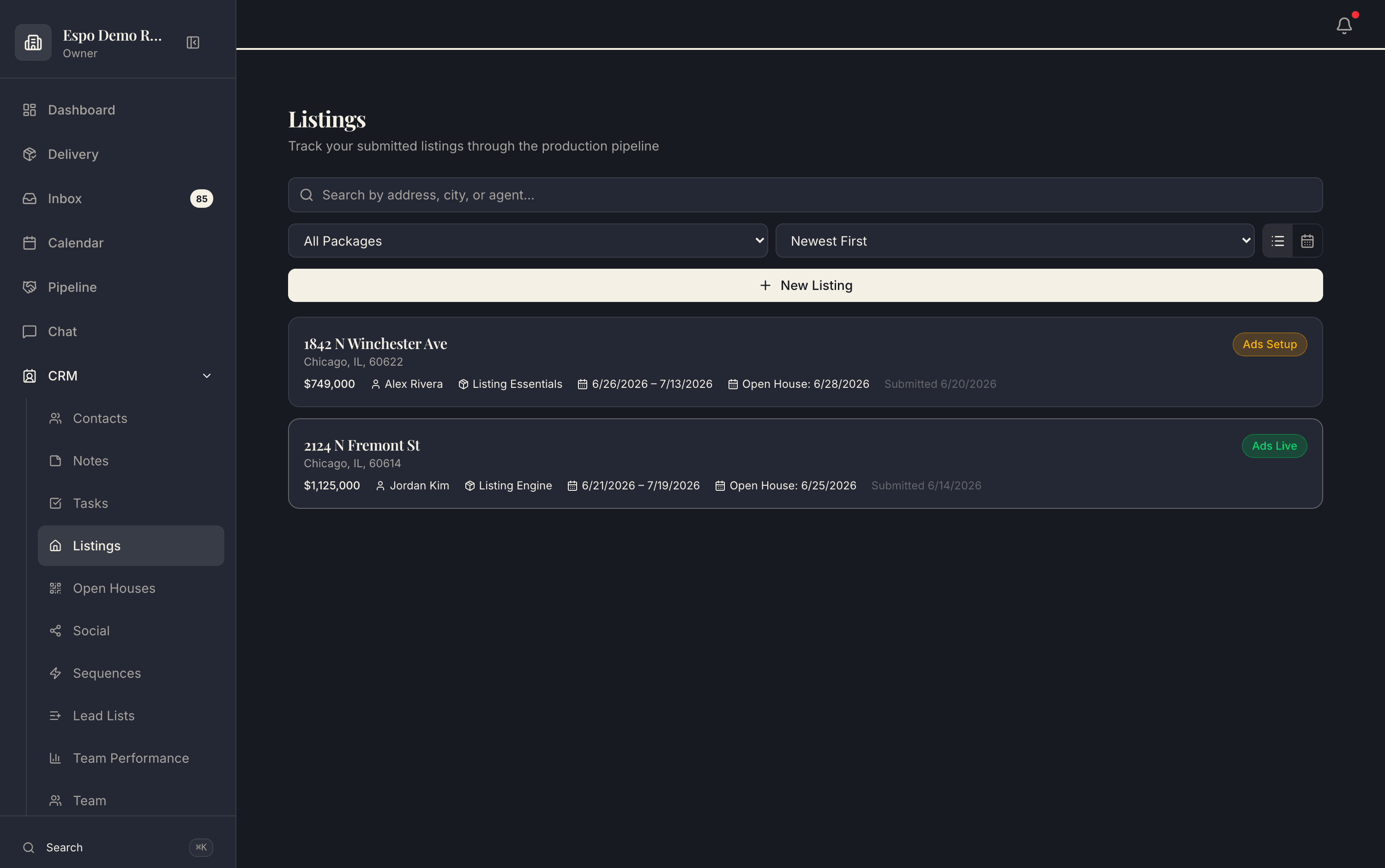
Task: Switch to list view
Action: tap(1277, 241)
